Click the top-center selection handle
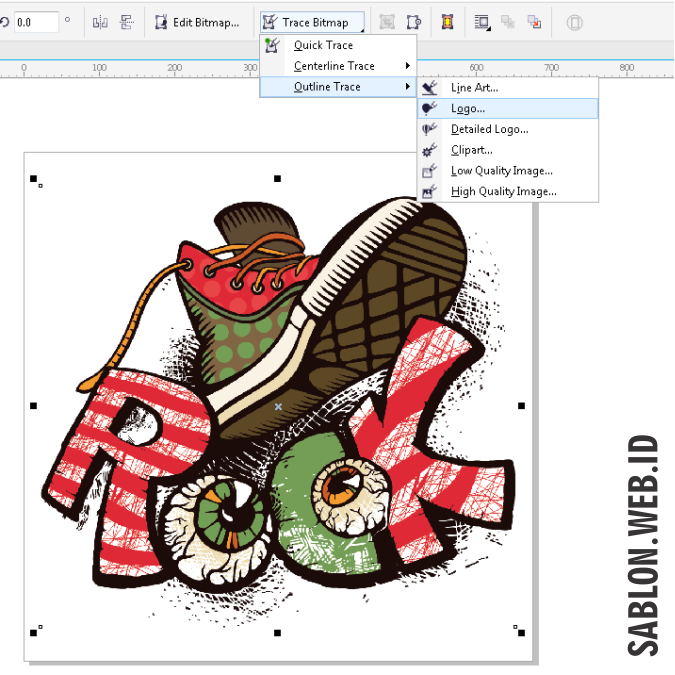Screen dimensions: 675x675 pos(278,179)
